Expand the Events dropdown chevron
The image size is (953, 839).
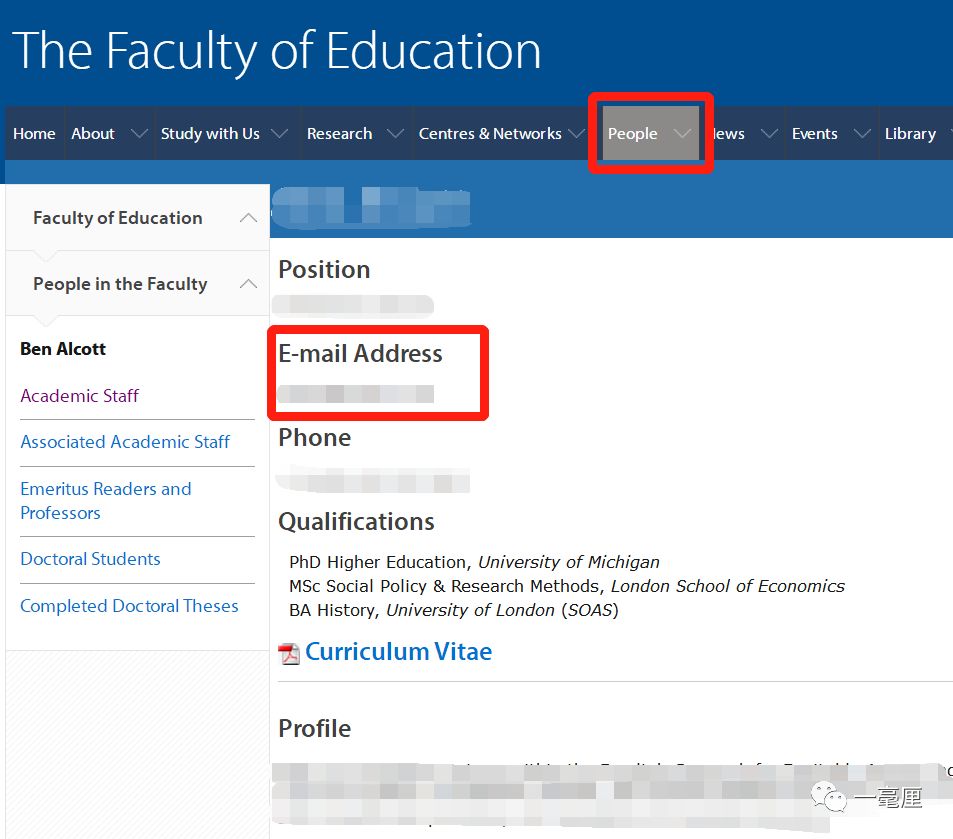(x=862, y=134)
